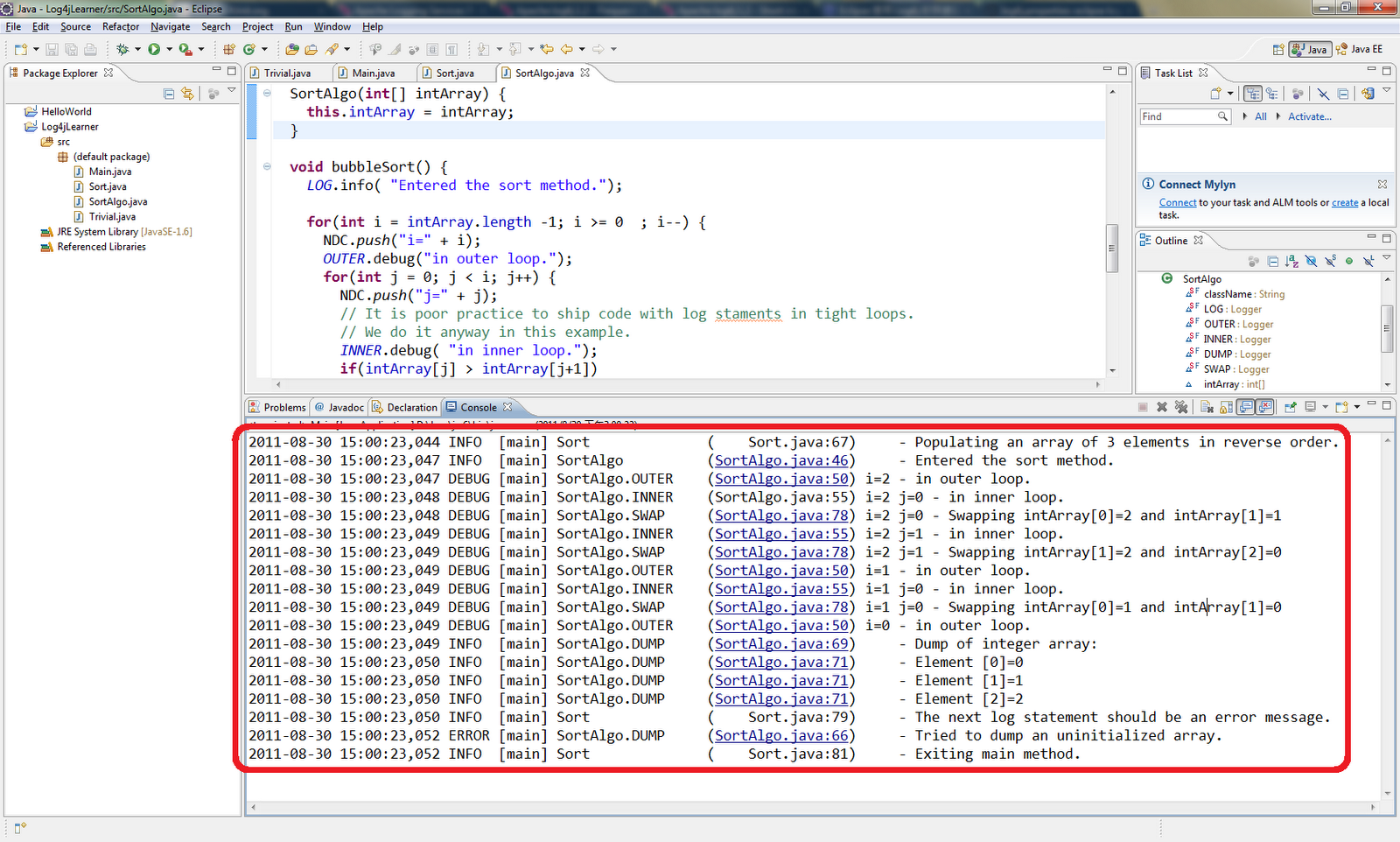
Task: Open the New wizard icon
Action: pyautogui.click(x=20, y=49)
